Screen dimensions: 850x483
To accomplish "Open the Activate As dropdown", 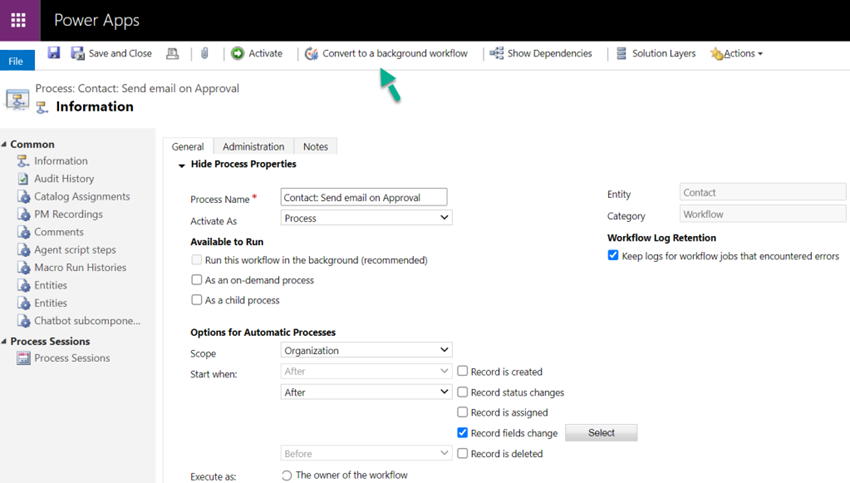I will click(x=366, y=218).
